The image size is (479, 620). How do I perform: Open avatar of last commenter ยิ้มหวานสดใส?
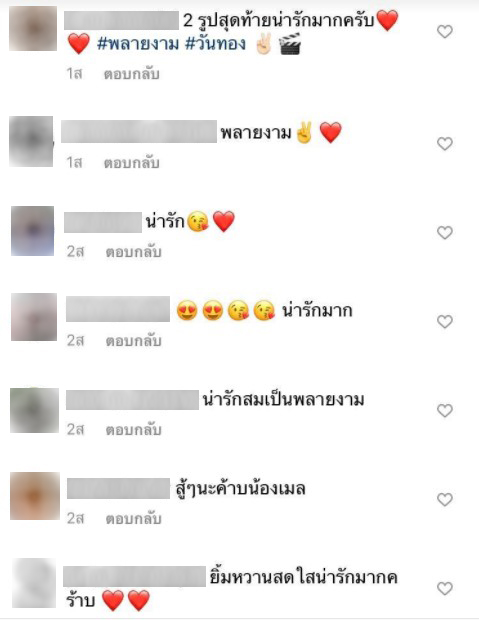[34, 583]
